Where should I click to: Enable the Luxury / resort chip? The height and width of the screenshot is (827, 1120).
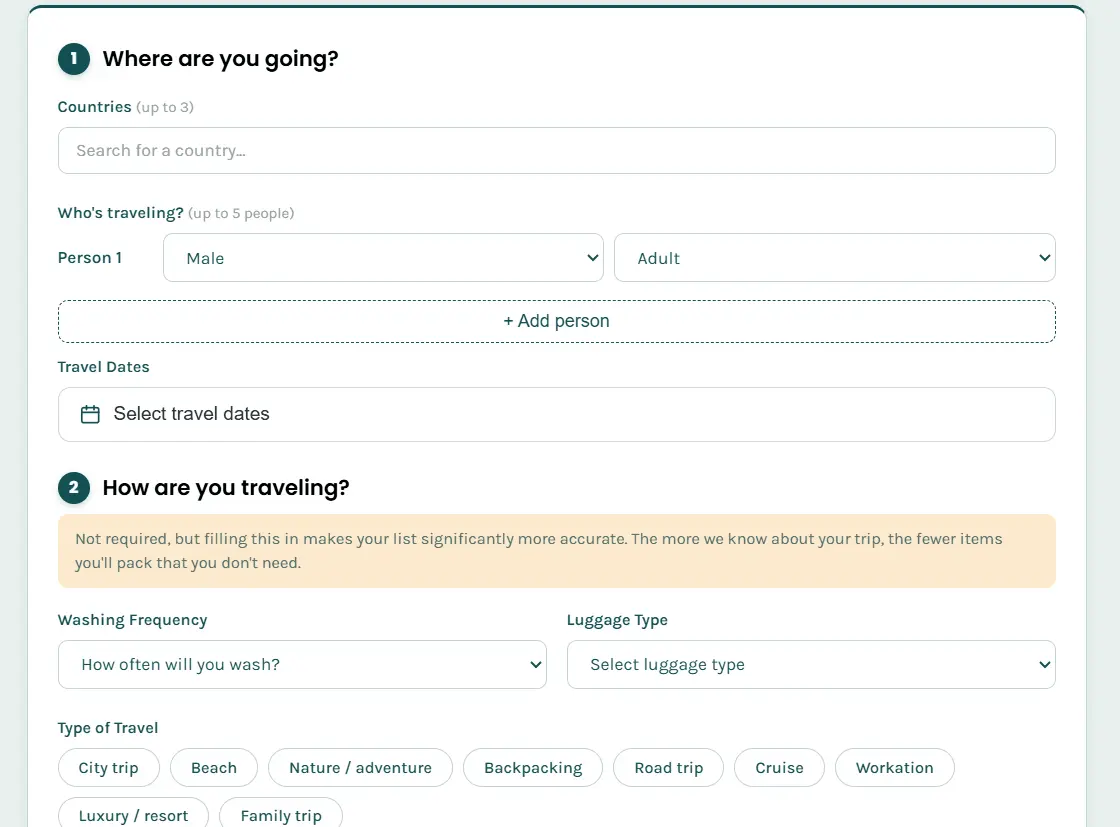coord(134,814)
